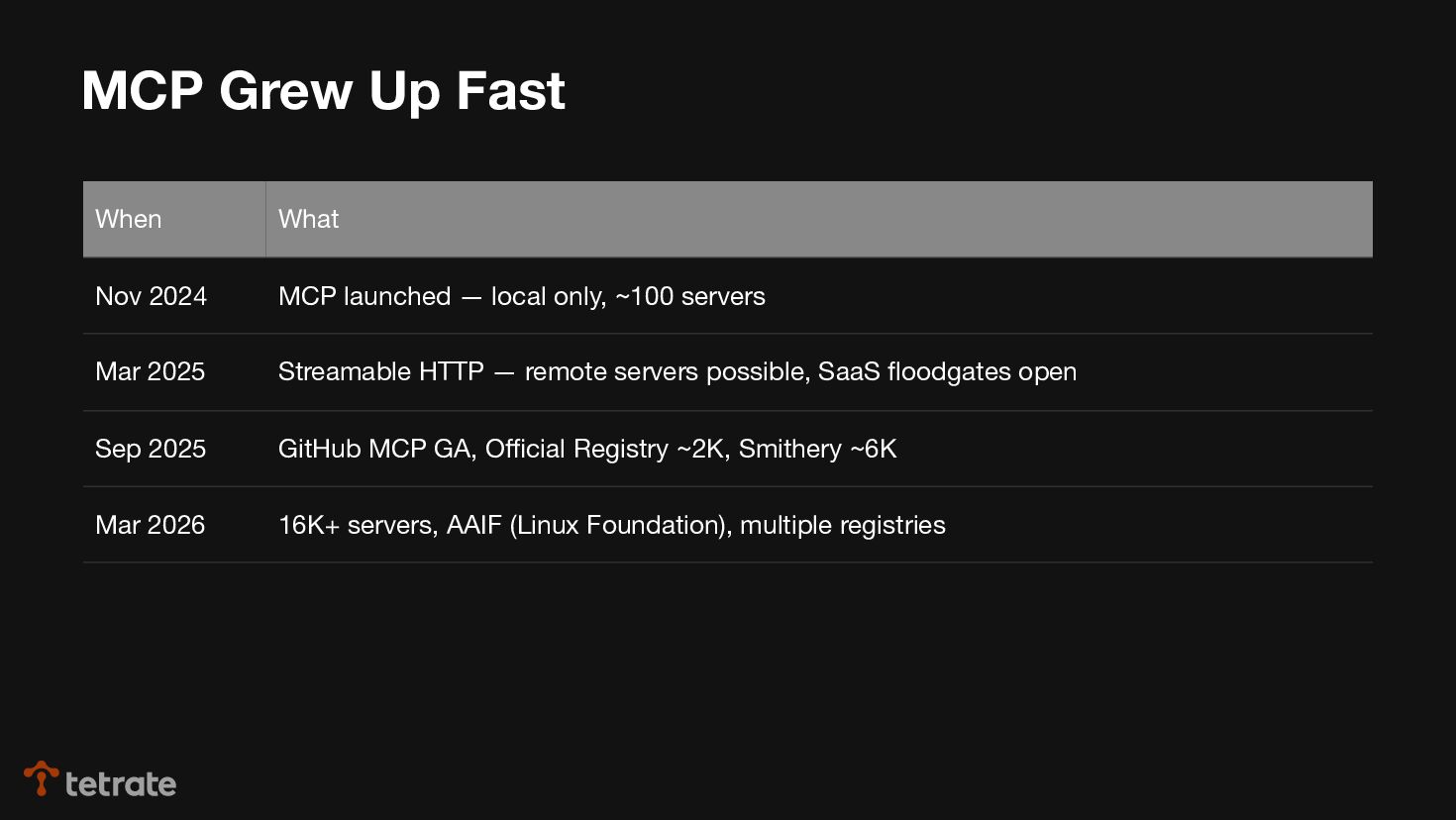This screenshot has width=1456, height=820.
Task: Select the Nov 2024 date cell
Action: pyautogui.click(x=151, y=296)
